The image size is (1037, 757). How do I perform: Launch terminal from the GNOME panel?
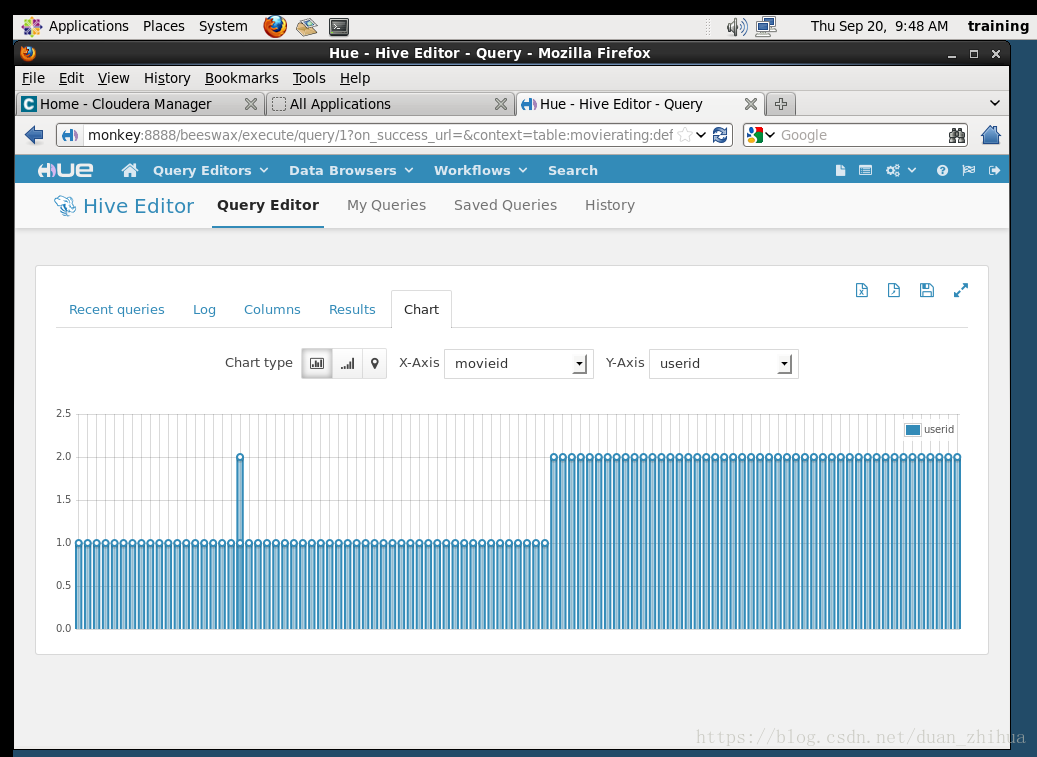(339, 26)
